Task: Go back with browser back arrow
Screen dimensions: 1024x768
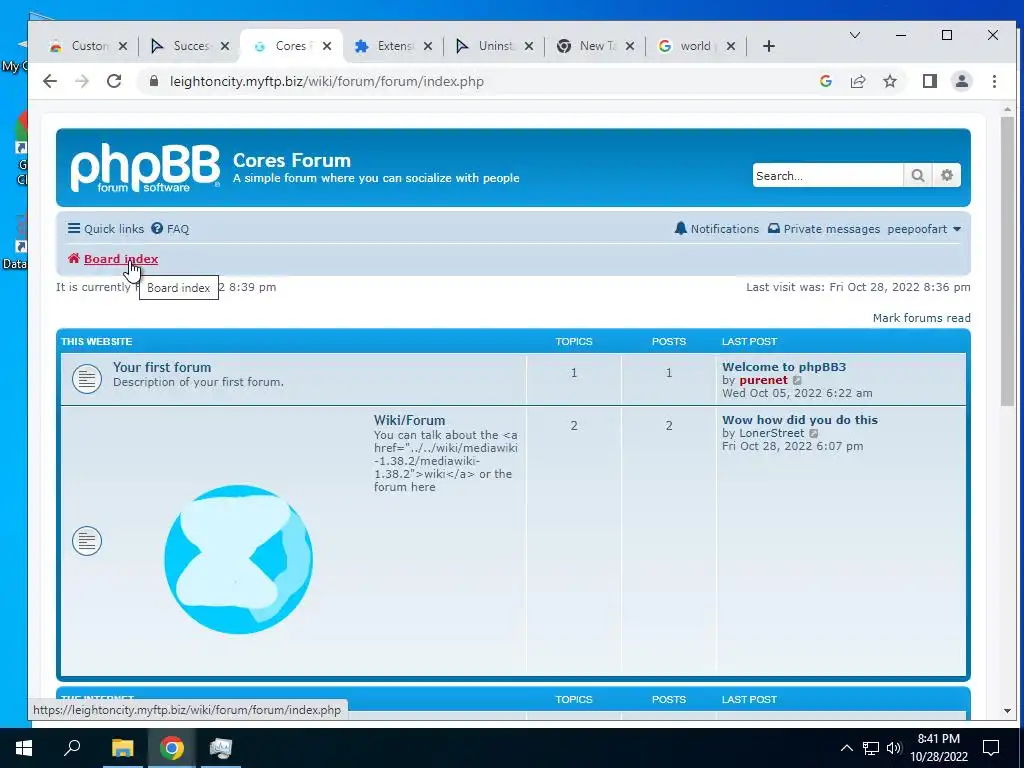Action: (x=50, y=81)
